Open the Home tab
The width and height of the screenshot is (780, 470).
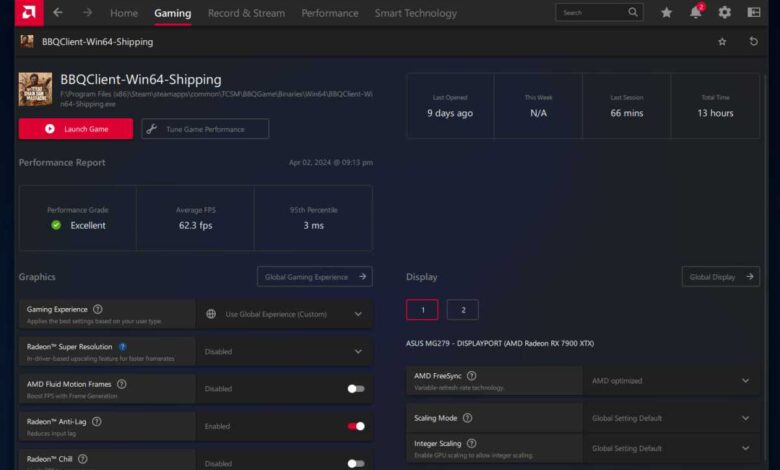point(124,13)
